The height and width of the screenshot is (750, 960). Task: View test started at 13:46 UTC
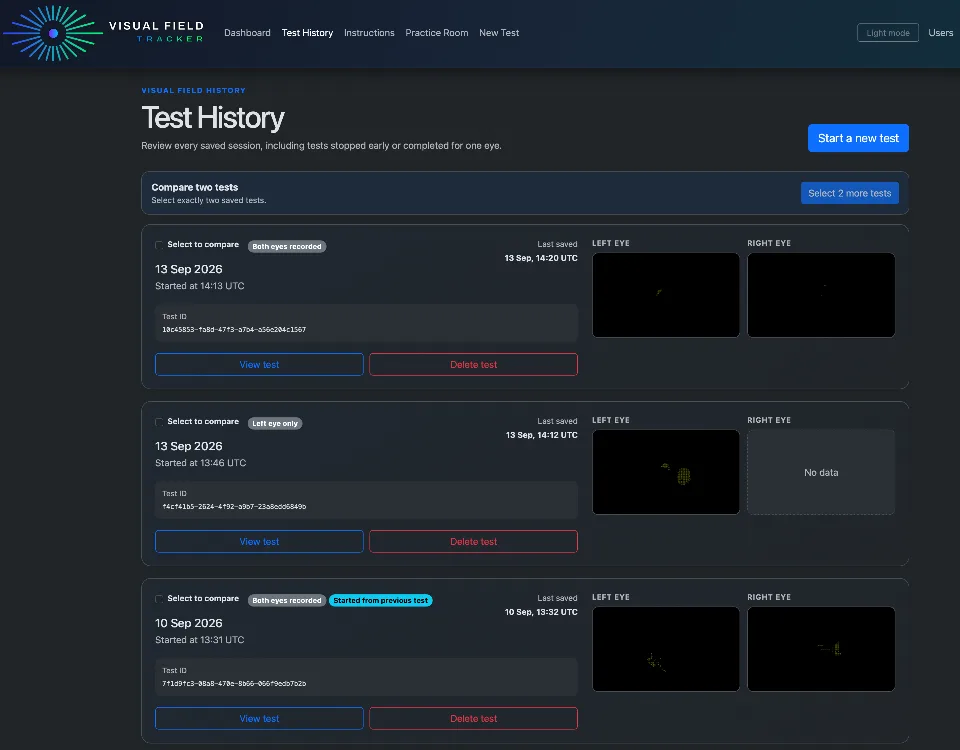(x=259, y=541)
